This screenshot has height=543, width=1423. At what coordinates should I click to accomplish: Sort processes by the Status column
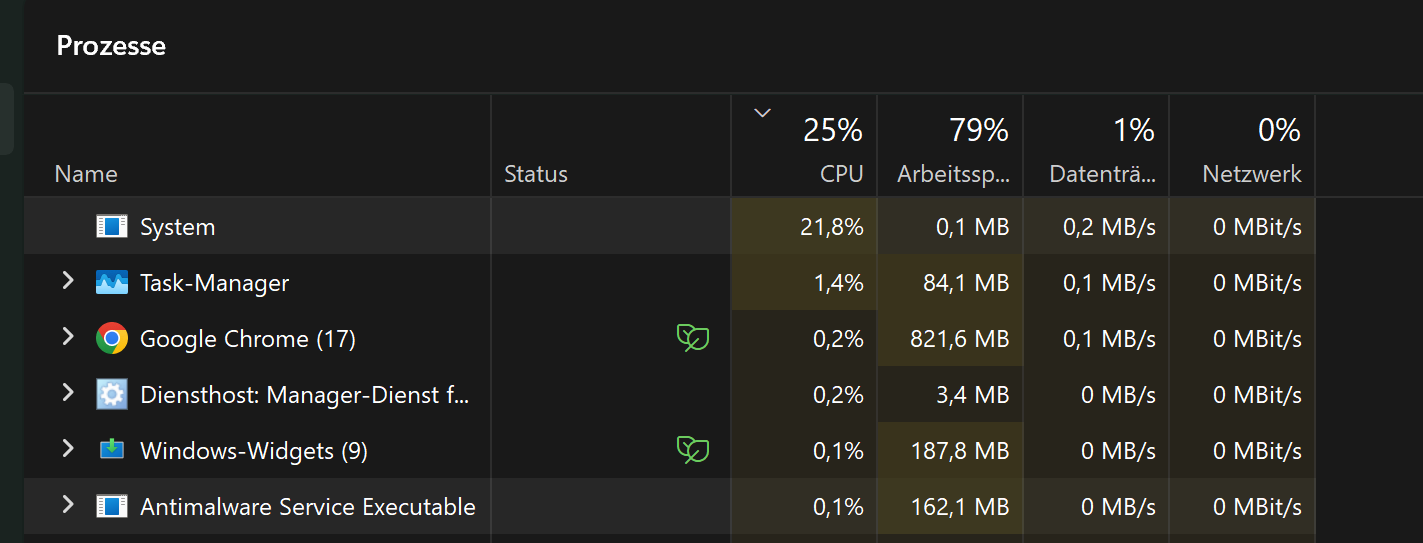pyautogui.click(x=536, y=174)
